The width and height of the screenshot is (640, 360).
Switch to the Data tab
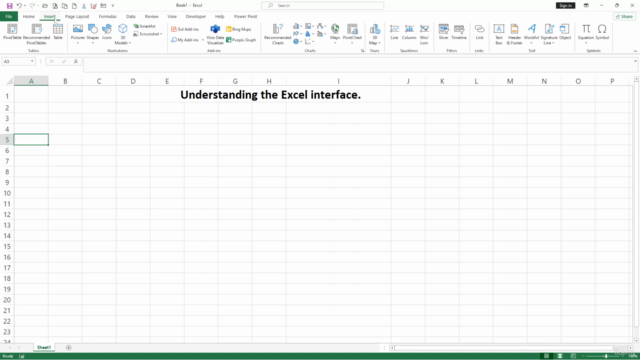131,16
